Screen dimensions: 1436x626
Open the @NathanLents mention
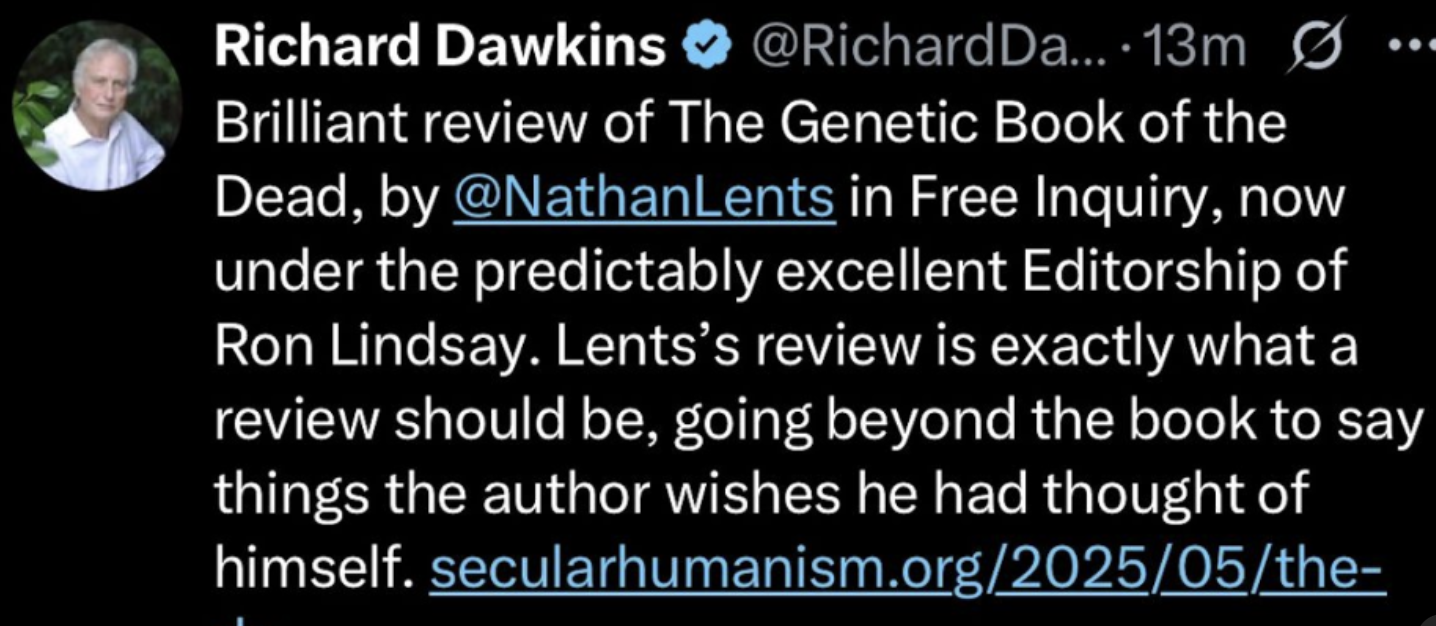click(x=644, y=199)
